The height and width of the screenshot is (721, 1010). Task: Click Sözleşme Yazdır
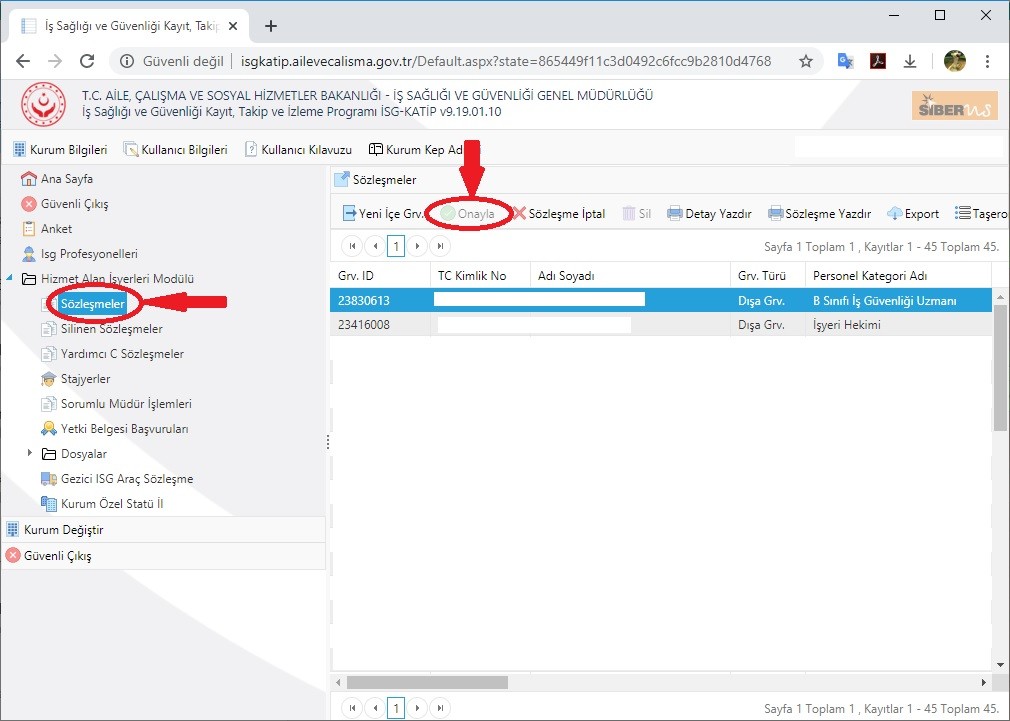819,213
